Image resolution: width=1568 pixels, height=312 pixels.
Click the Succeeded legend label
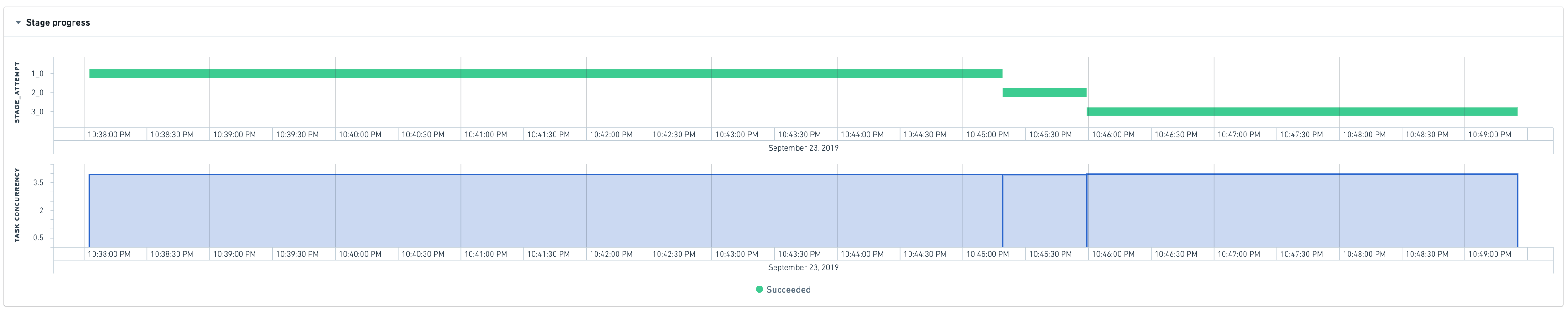[788, 290]
